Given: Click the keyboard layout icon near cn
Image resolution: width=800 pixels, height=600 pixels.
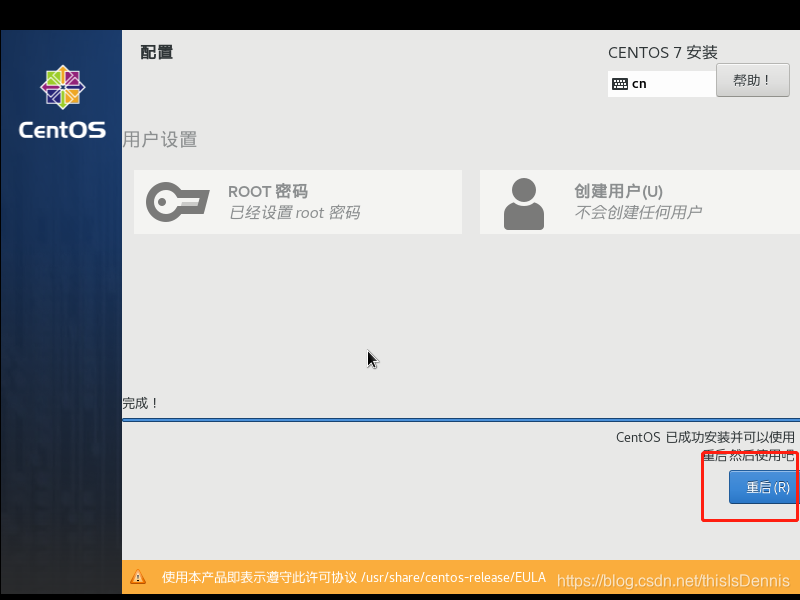Looking at the screenshot, I should pos(622,83).
